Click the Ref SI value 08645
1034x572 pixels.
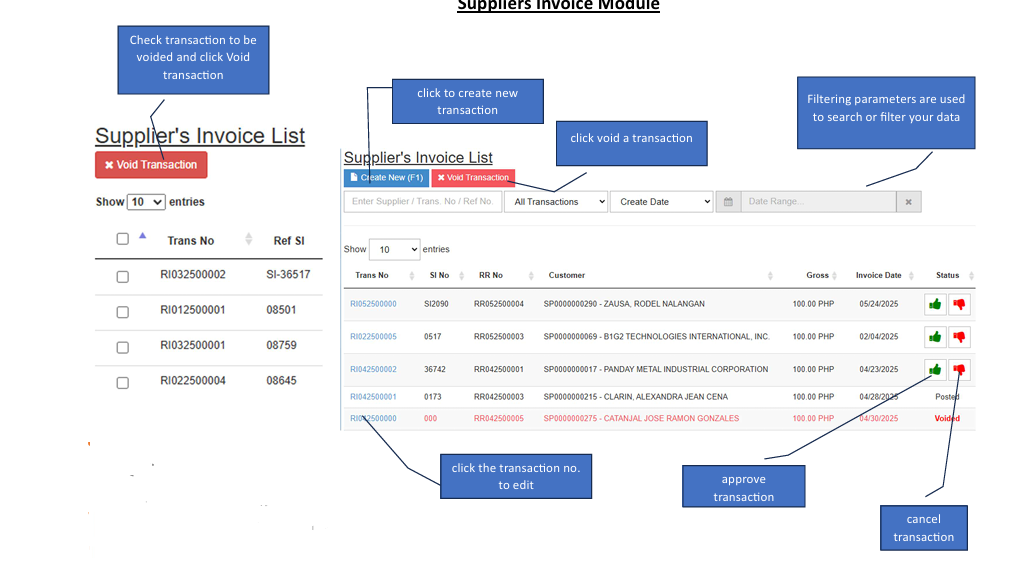tap(281, 381)
